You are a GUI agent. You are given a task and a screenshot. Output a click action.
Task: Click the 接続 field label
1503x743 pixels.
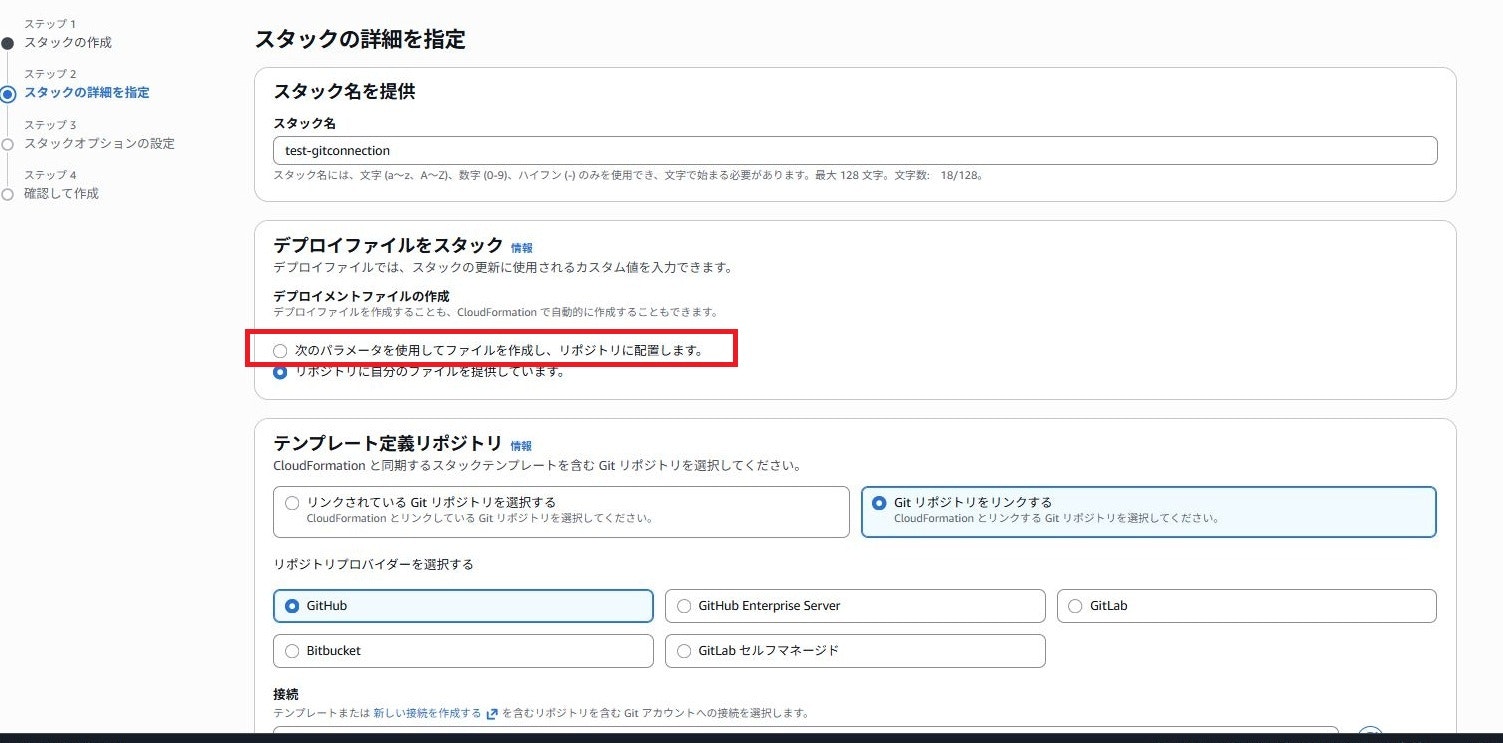(286, 694)
